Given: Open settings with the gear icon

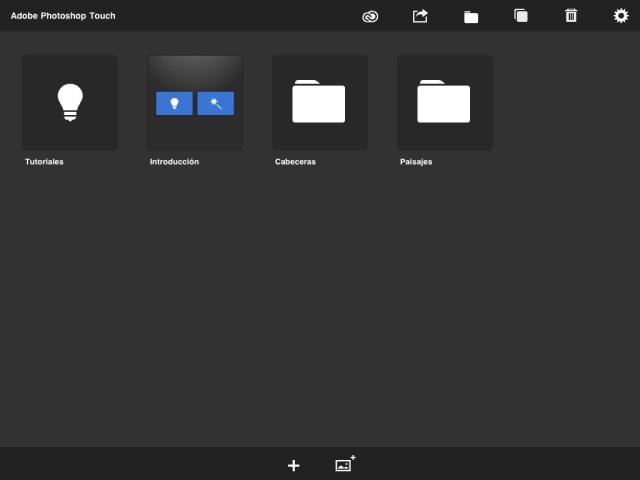Looking at the screenshot, I should [621, 16].
